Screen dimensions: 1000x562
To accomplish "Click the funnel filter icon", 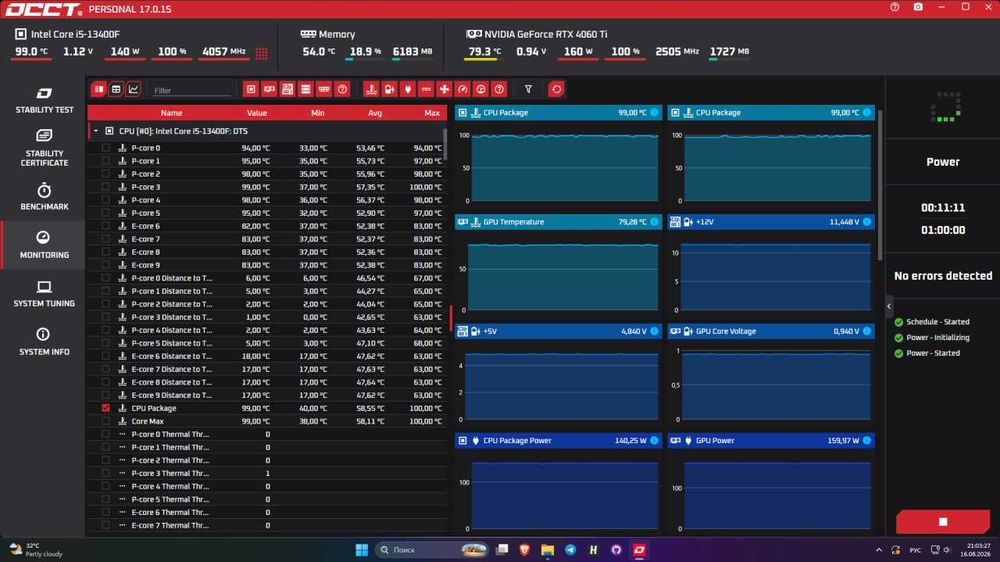I will [x=528, y=89].
